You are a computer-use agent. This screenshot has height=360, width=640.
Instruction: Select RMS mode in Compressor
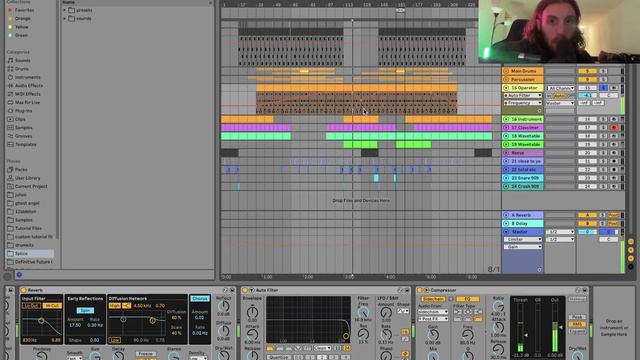pos(577,324)
